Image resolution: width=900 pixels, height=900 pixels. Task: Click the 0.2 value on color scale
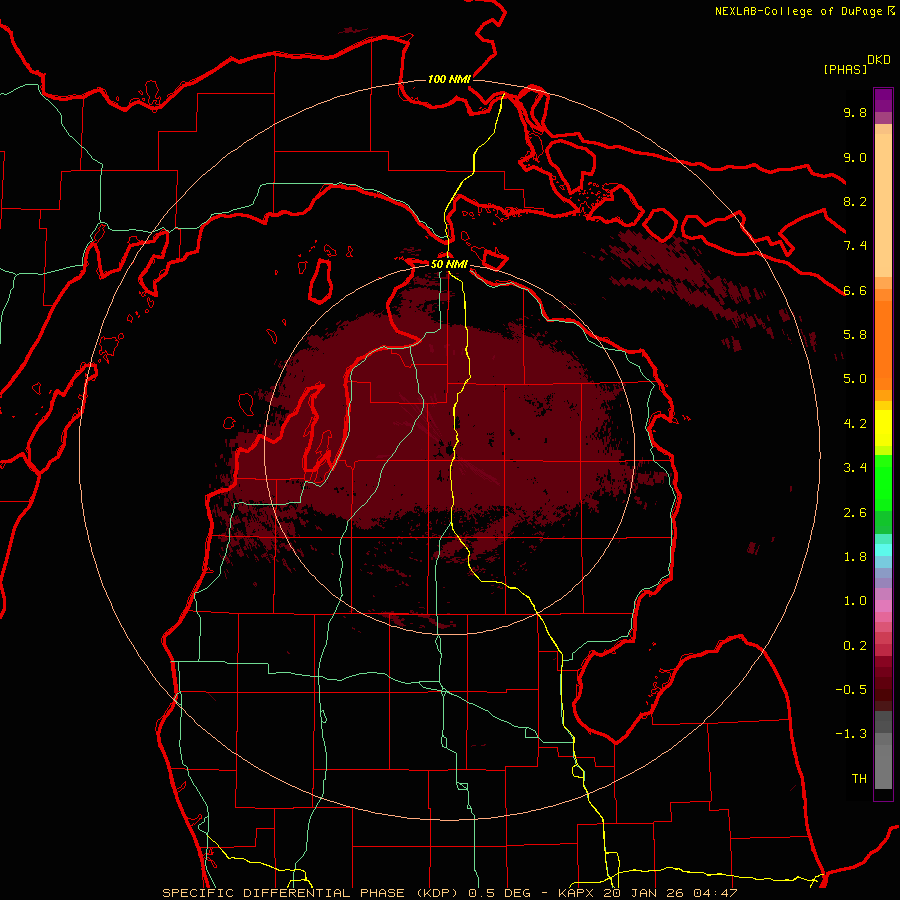point(855,646)
